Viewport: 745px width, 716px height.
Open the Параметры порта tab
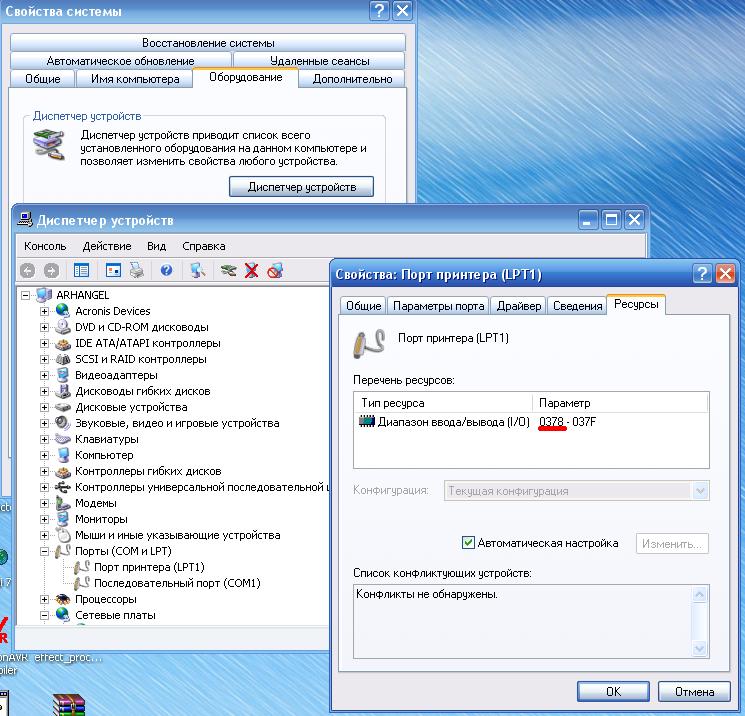click(x=438, y=306)
